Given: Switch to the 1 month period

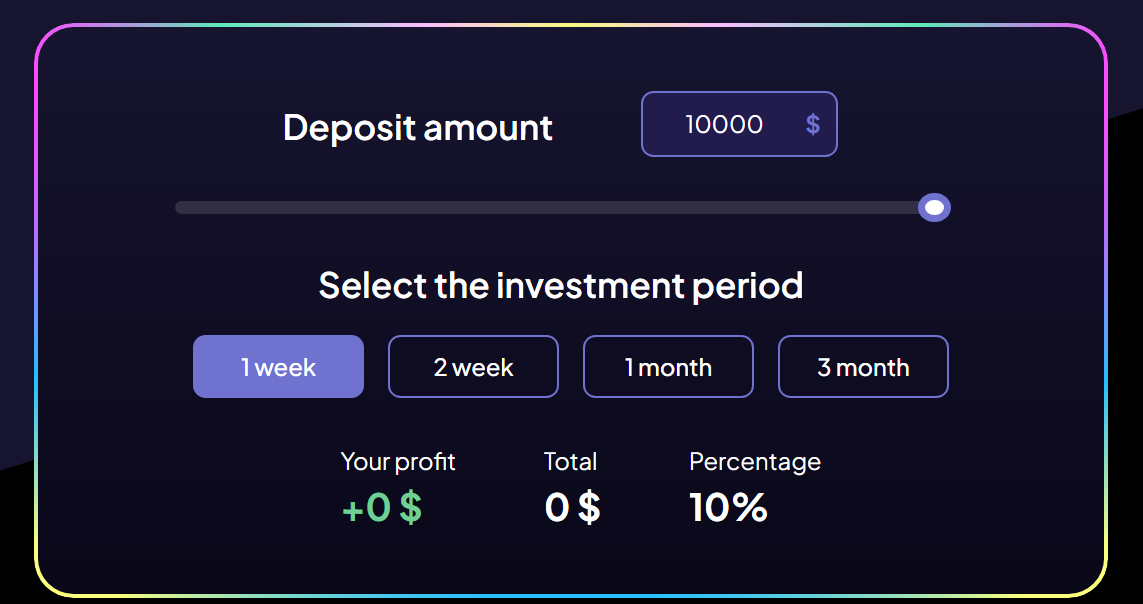Looking at the screenshot, I should (x=668, y=367).
